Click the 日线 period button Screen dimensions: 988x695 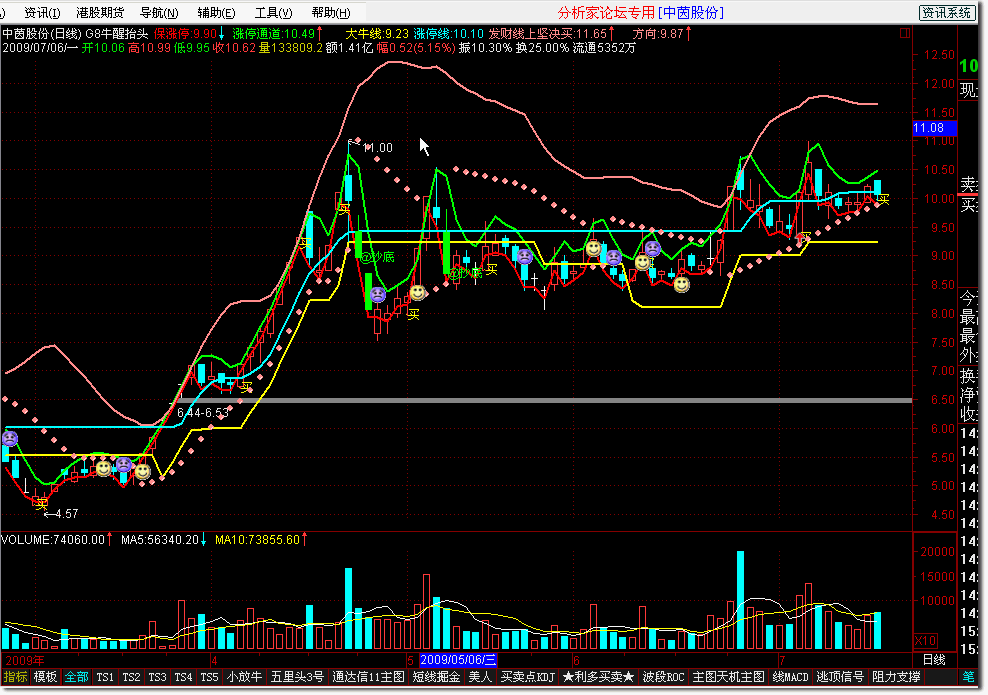(934, 660)
